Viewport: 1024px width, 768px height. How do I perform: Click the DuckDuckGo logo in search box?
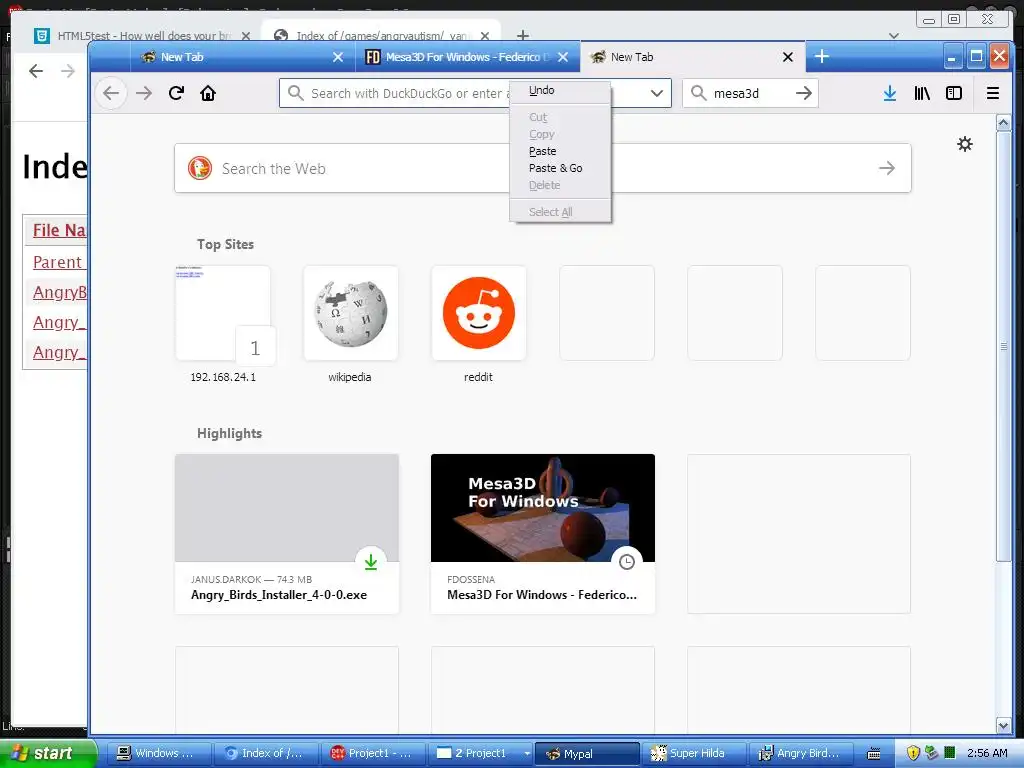click(200, 168)
